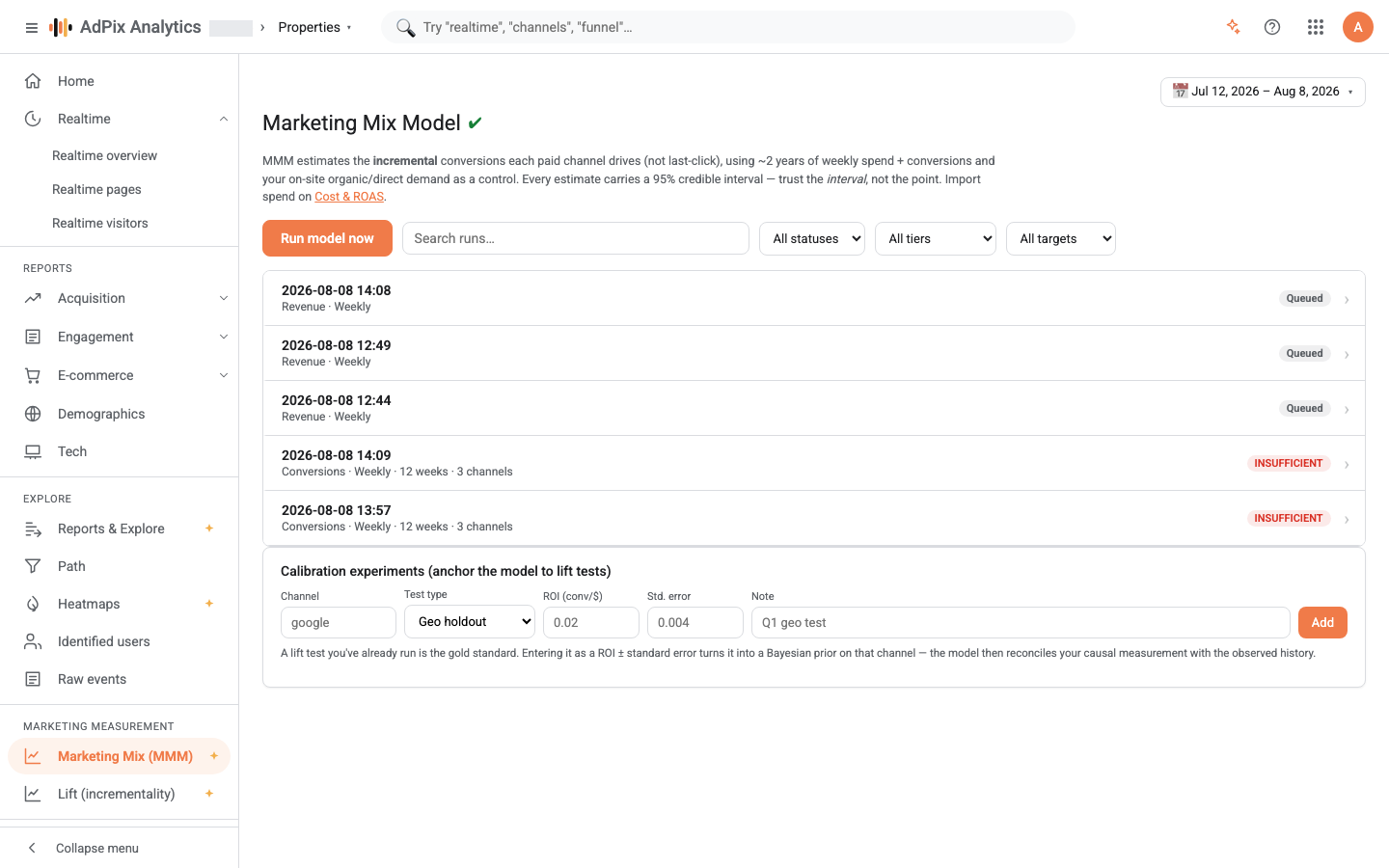The height and width of the screenshot is (868, 1389).
Task: Click the calendar icon in date range
Action: (1180, 91)
